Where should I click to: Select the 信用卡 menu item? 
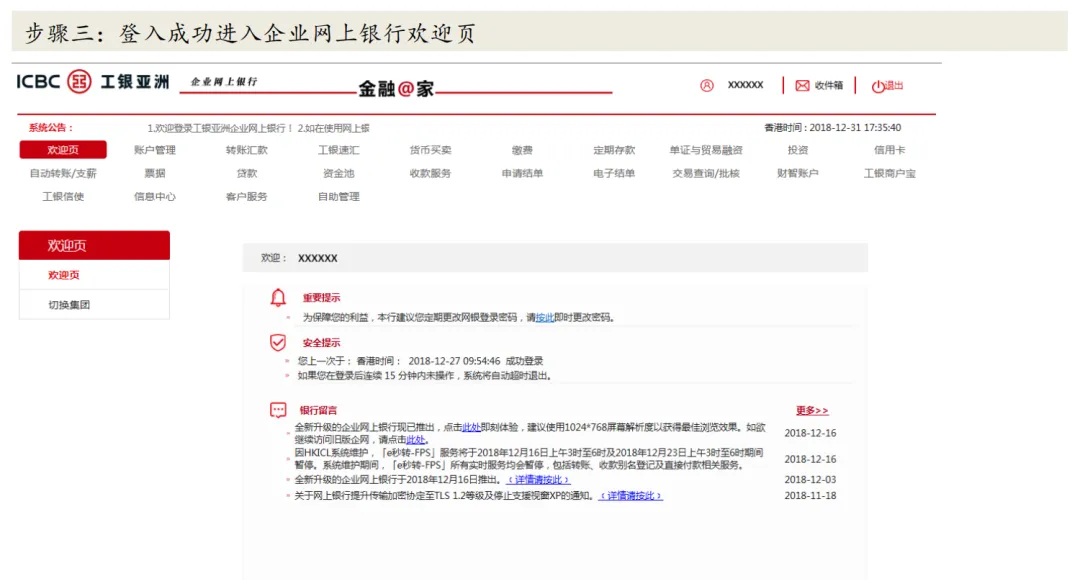[x=889, y=150]
